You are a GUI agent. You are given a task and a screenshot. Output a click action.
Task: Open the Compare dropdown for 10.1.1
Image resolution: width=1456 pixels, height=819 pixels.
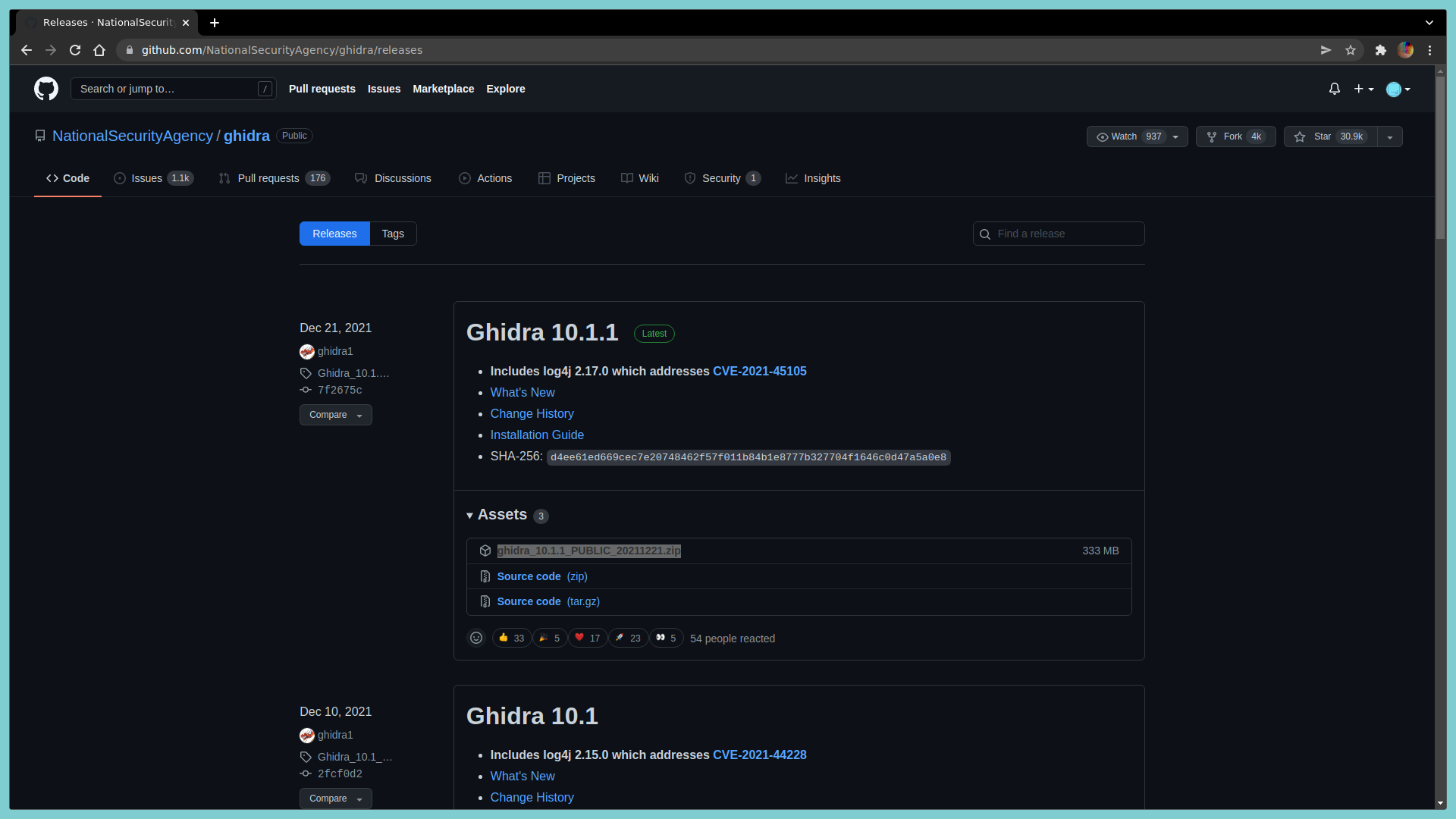point(335,415)
